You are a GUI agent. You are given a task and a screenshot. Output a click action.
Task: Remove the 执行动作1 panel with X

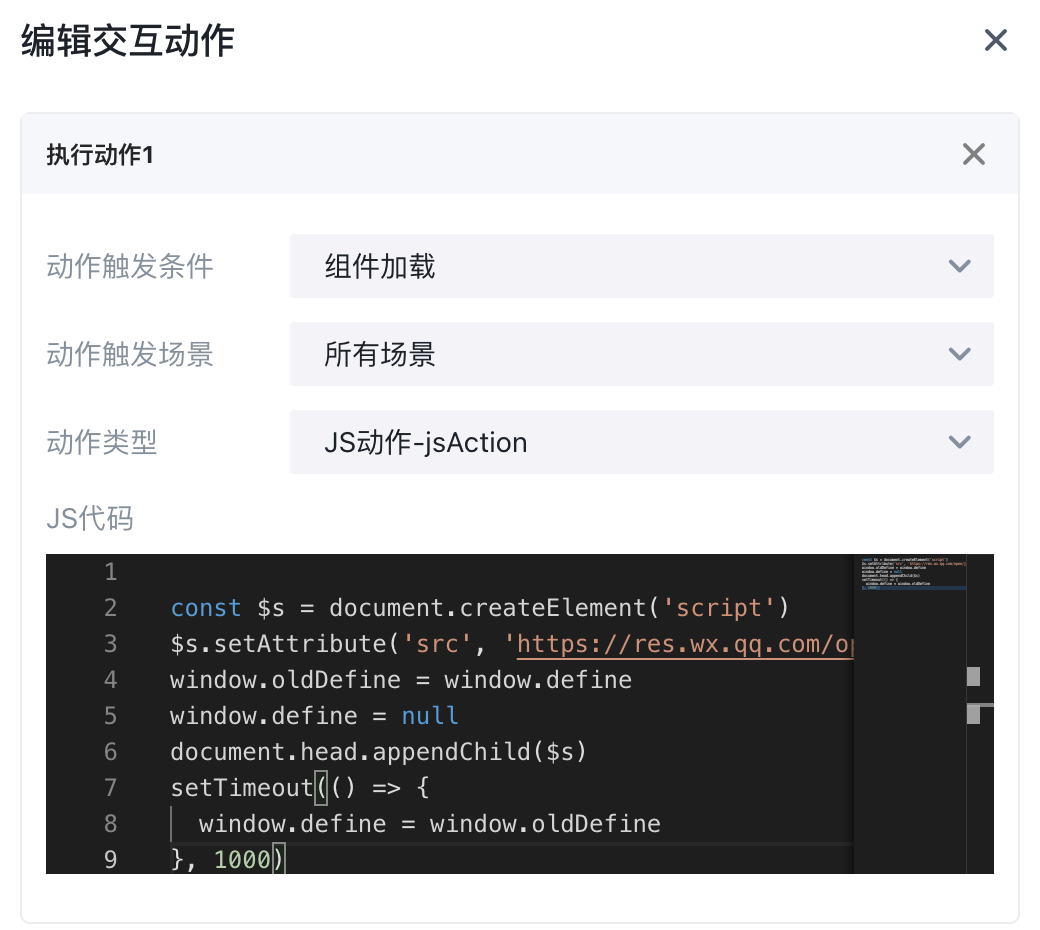(973, 154)
